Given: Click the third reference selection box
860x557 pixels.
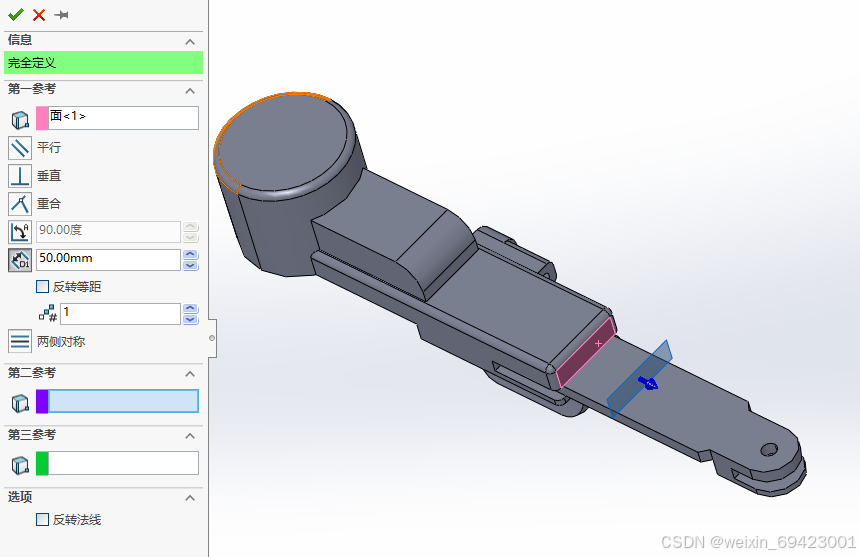Looking at the screenshot, I should (x=123, y=463).
